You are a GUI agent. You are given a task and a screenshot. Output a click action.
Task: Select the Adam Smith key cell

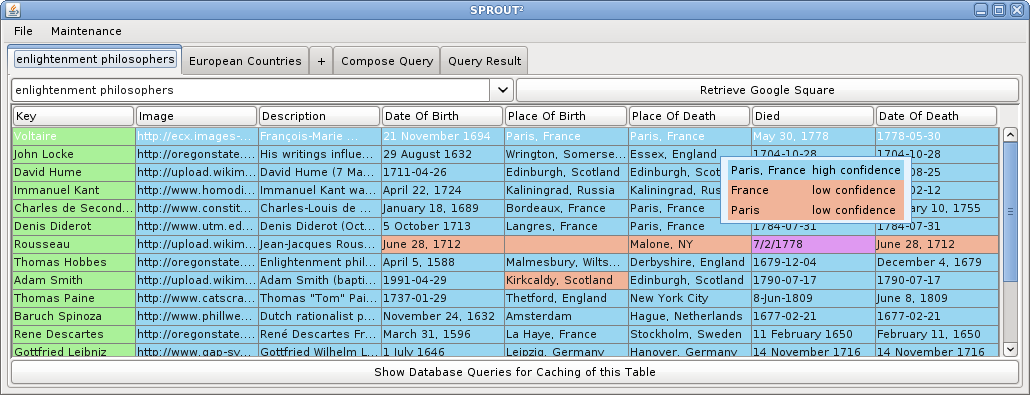74,280
